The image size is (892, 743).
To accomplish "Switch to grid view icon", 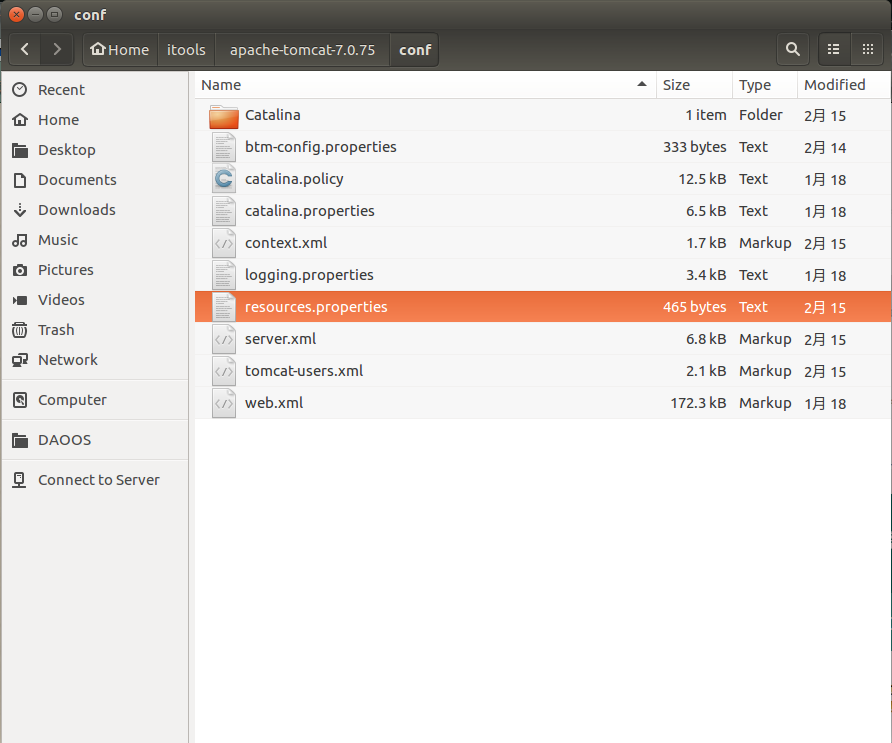I will click(868, 49).
